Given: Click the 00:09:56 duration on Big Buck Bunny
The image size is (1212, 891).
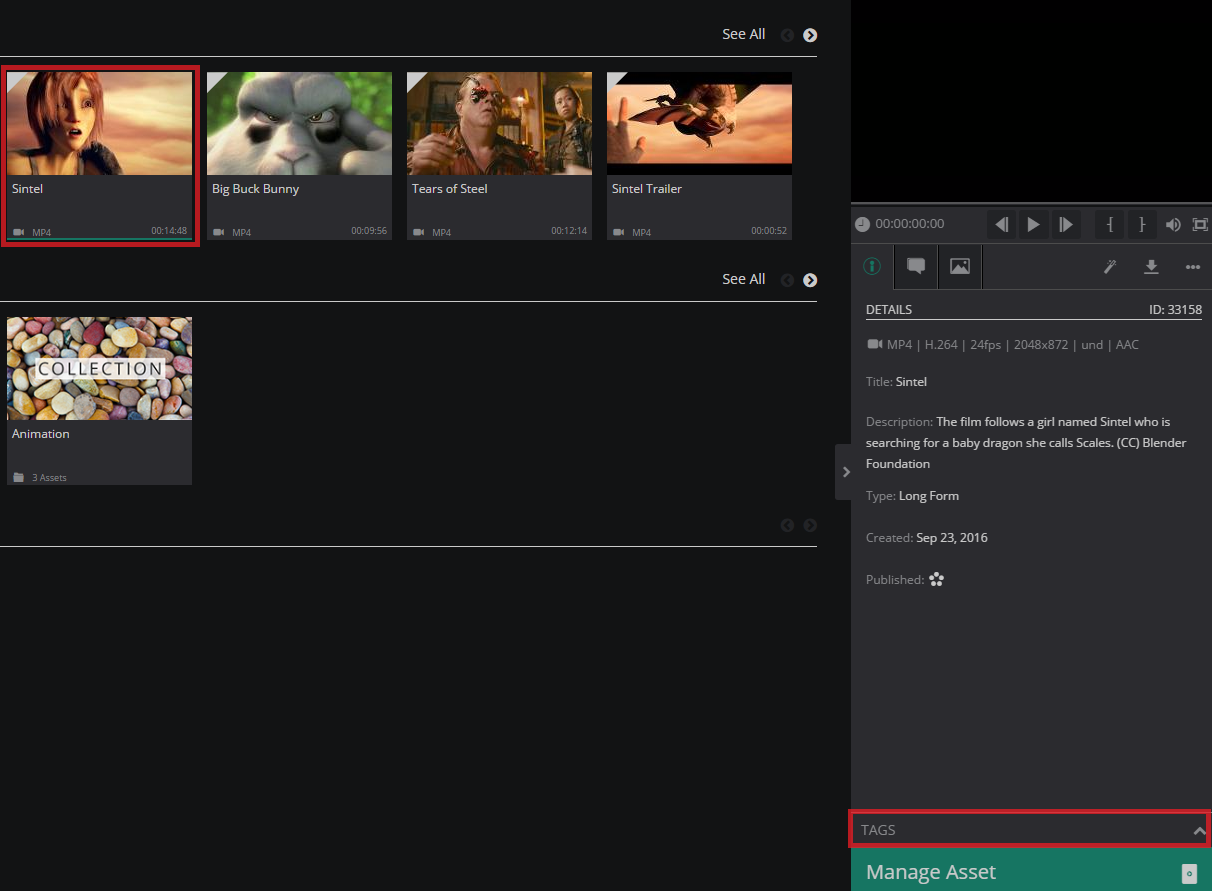Looking at the screenshot, I should (369, 231).
